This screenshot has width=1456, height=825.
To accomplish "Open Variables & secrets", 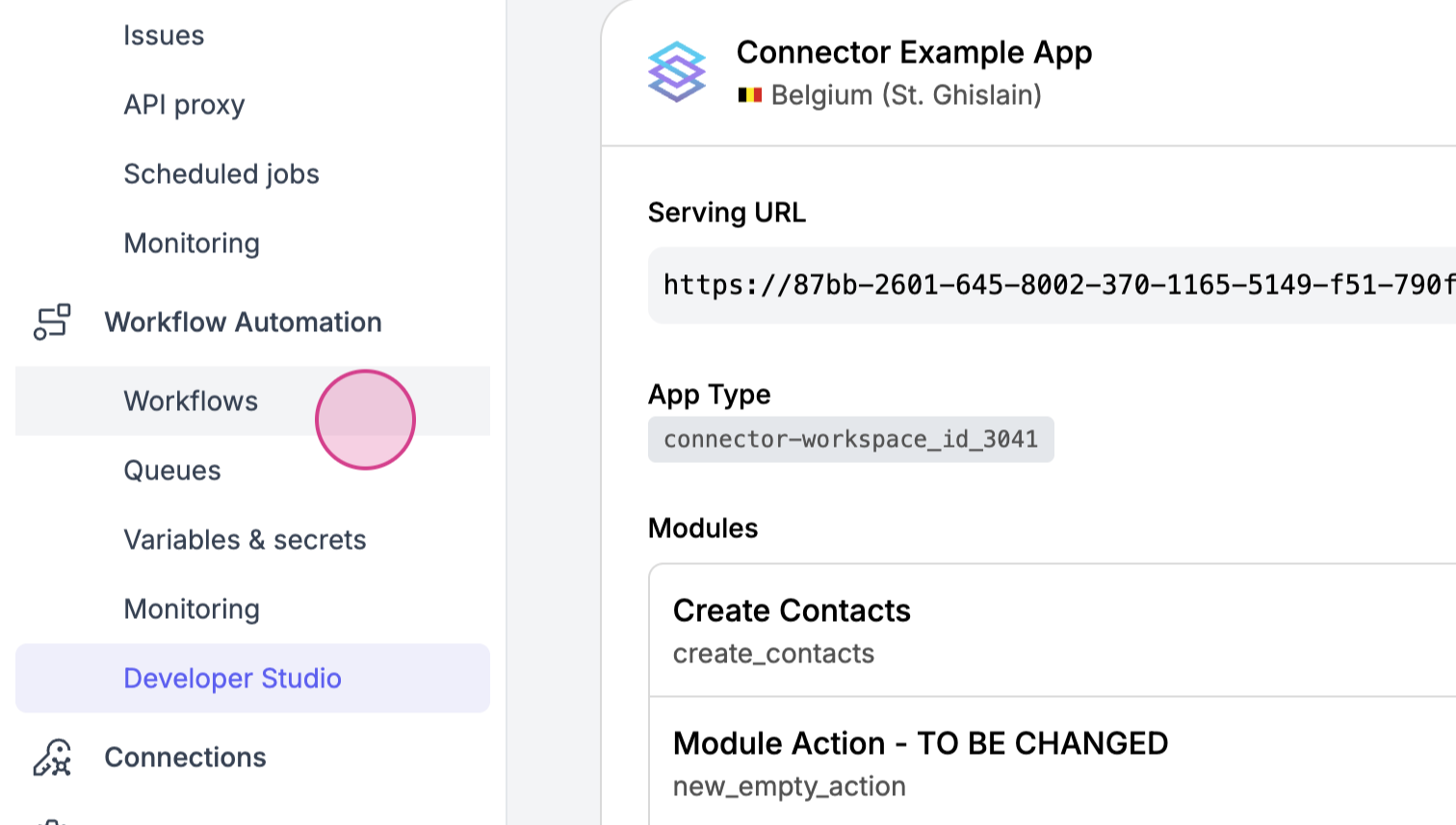I will pyautogui.click(x=245, y=540).
